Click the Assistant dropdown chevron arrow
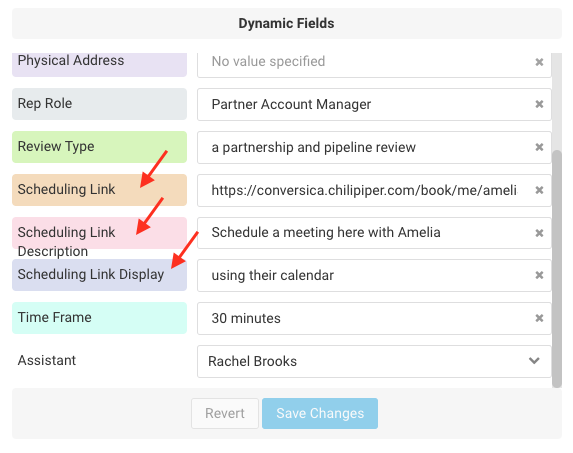573x453 pixels. tap(534, 361)
